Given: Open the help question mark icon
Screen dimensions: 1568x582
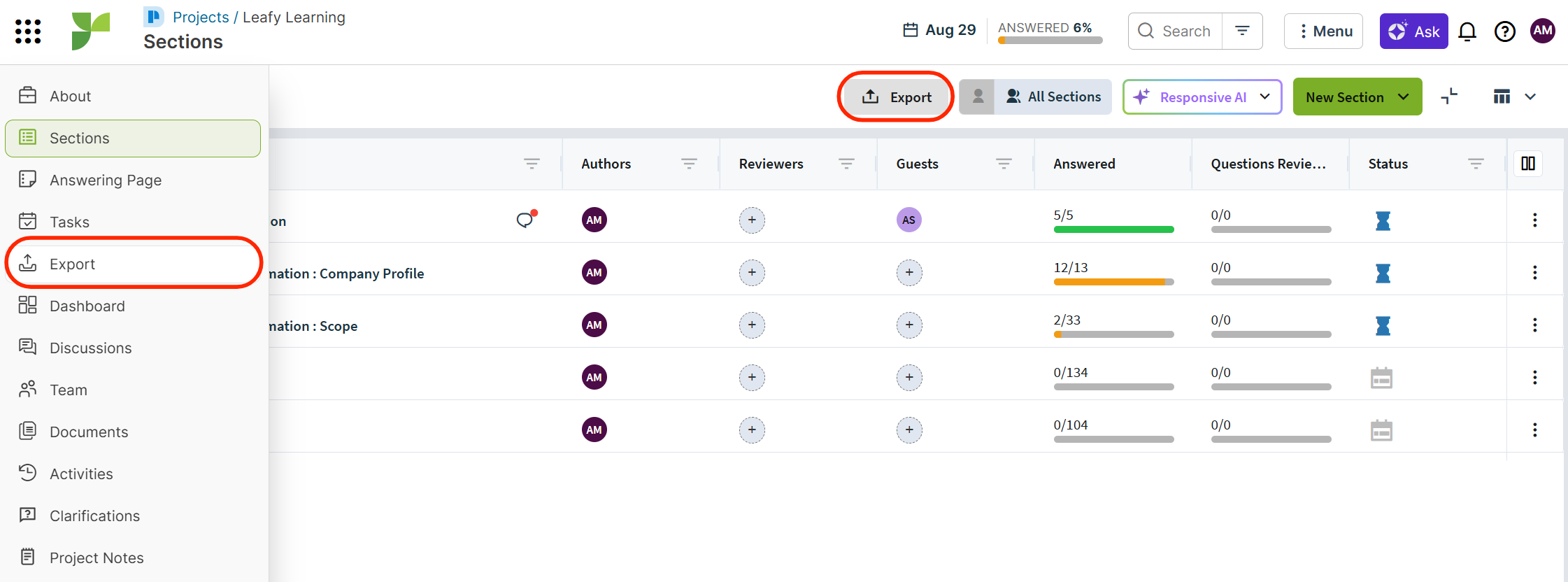Looking at the screenshot, I should [x=1504, y=31].
